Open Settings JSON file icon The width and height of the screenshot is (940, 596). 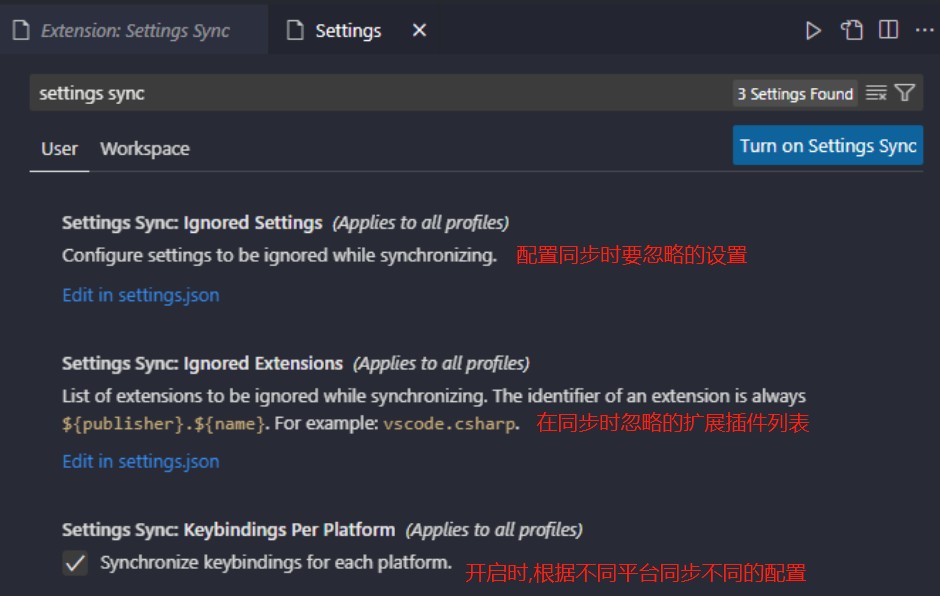click(x=851, y=30)
